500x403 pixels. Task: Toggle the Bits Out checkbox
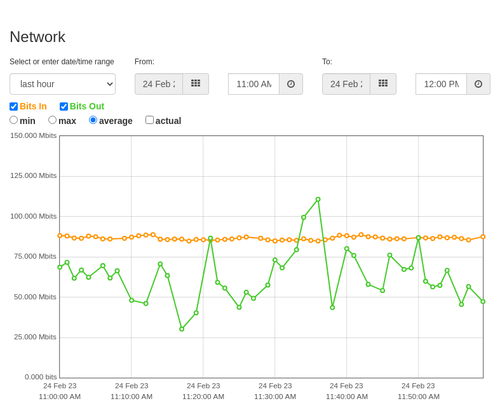click(64, 106)
